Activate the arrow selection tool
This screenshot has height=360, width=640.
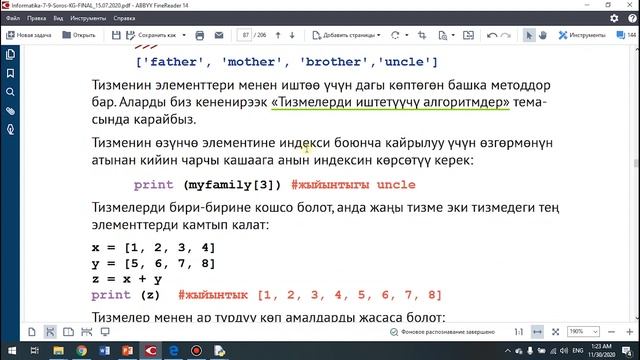pyautogui.click(x=529, y=35)
